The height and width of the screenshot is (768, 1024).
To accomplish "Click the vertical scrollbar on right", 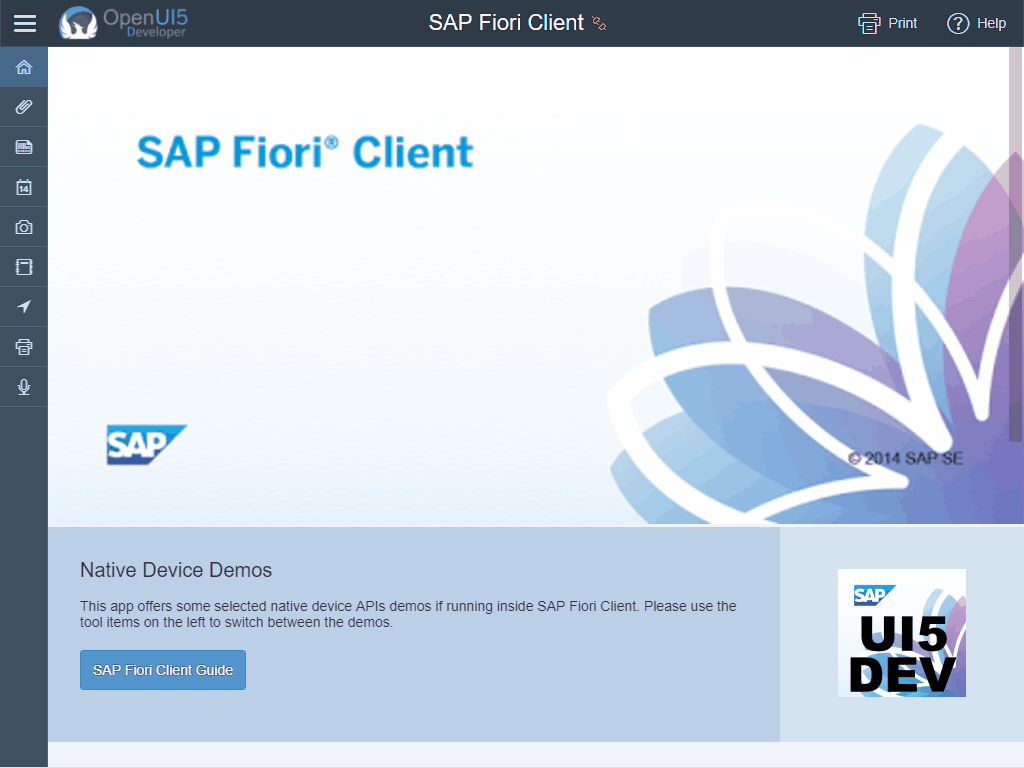I will pyautogui.click(x=1016, y=245).
